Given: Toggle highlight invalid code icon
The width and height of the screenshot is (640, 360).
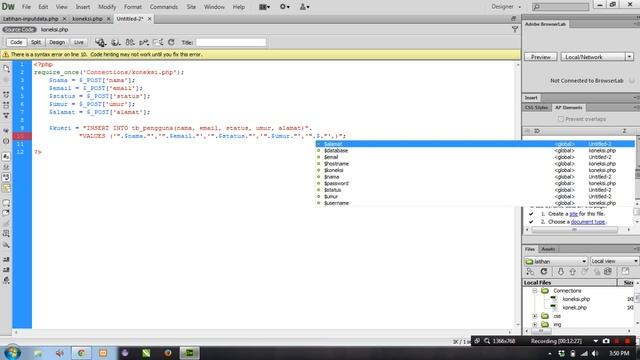Looking at the screenshot, I should coord(6,167).
